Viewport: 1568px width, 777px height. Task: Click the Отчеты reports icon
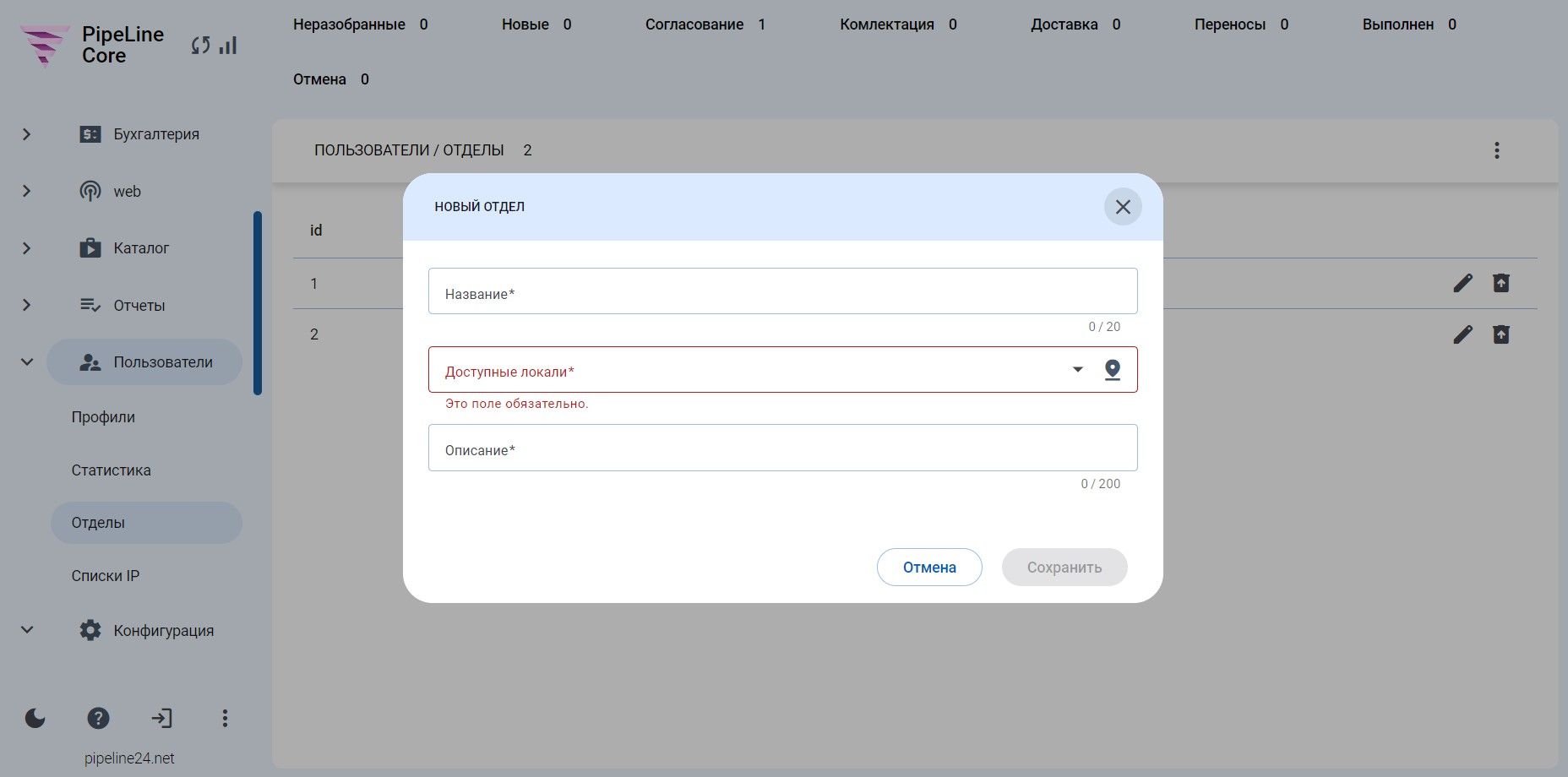(x=90, y=306)
